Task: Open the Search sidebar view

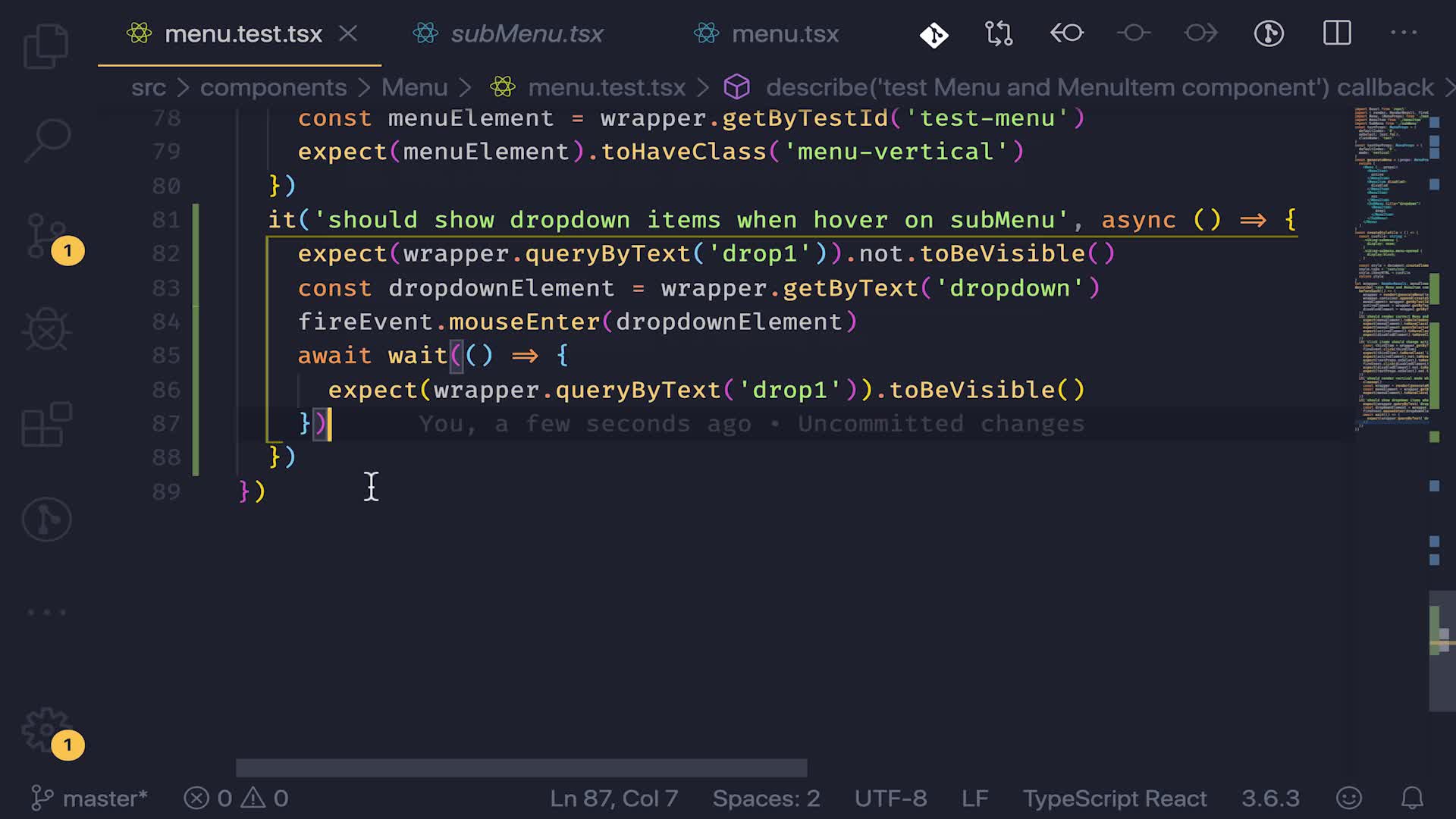Action: pyautogui.click(x=47, y=140)
